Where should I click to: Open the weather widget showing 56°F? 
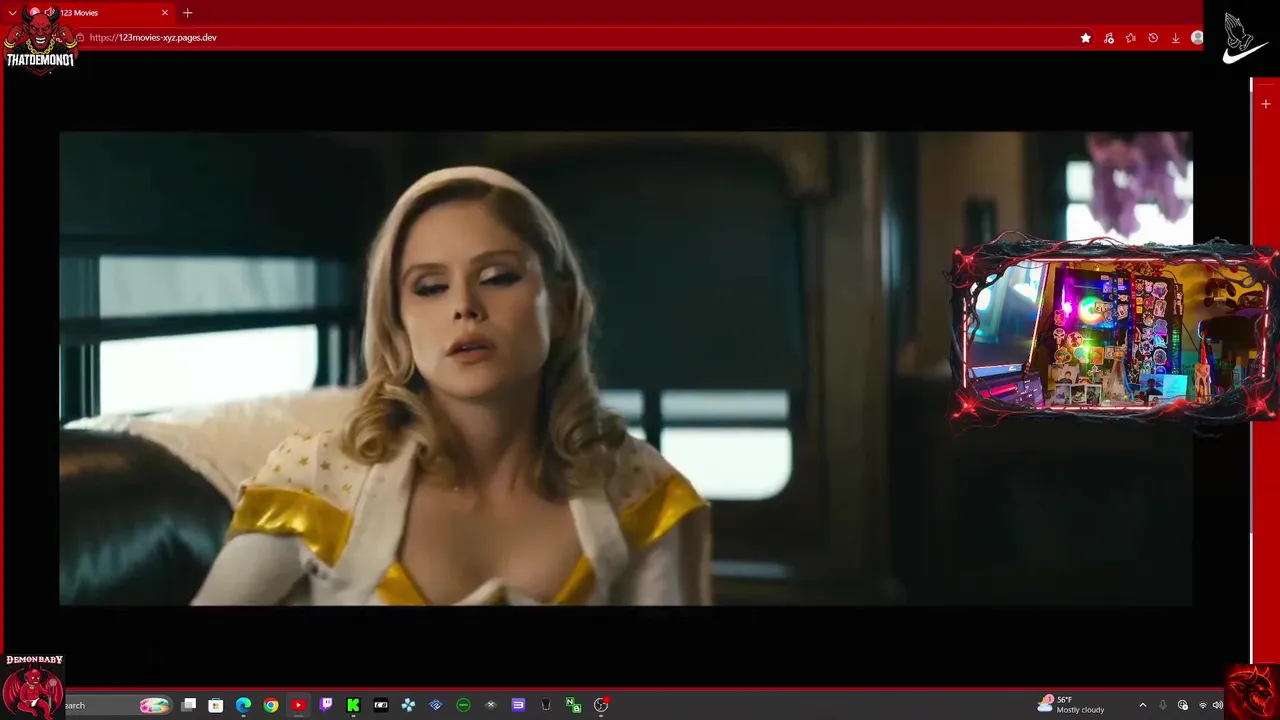pyautogui.click(x=1071, y=705)
